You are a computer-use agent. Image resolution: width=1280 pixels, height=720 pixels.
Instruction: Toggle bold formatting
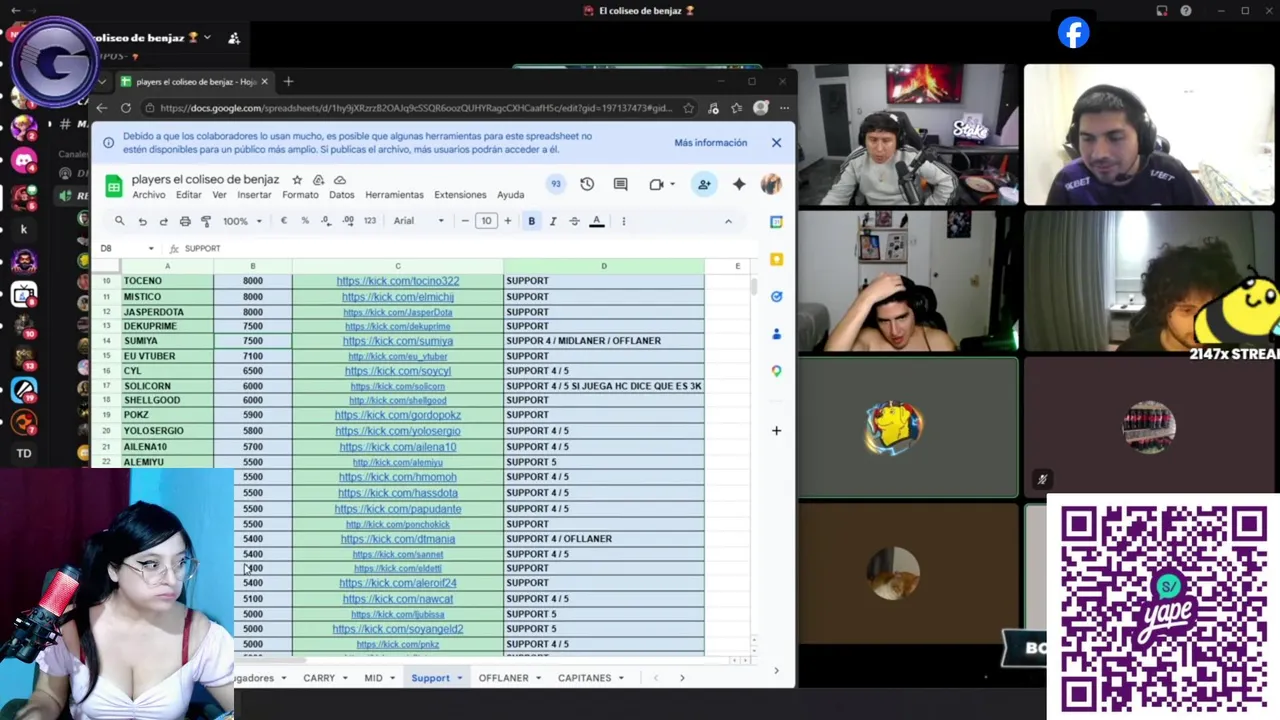[532, 221]
